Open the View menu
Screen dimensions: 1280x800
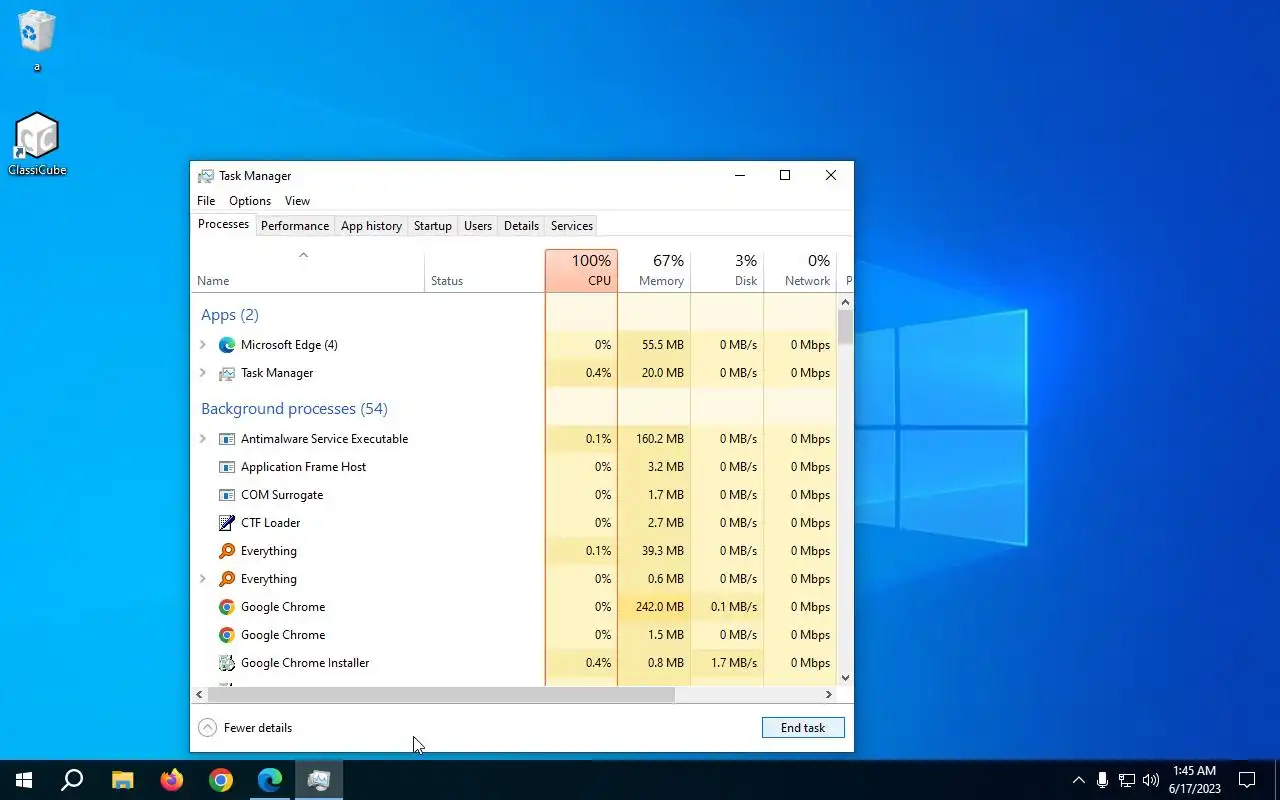297,201
